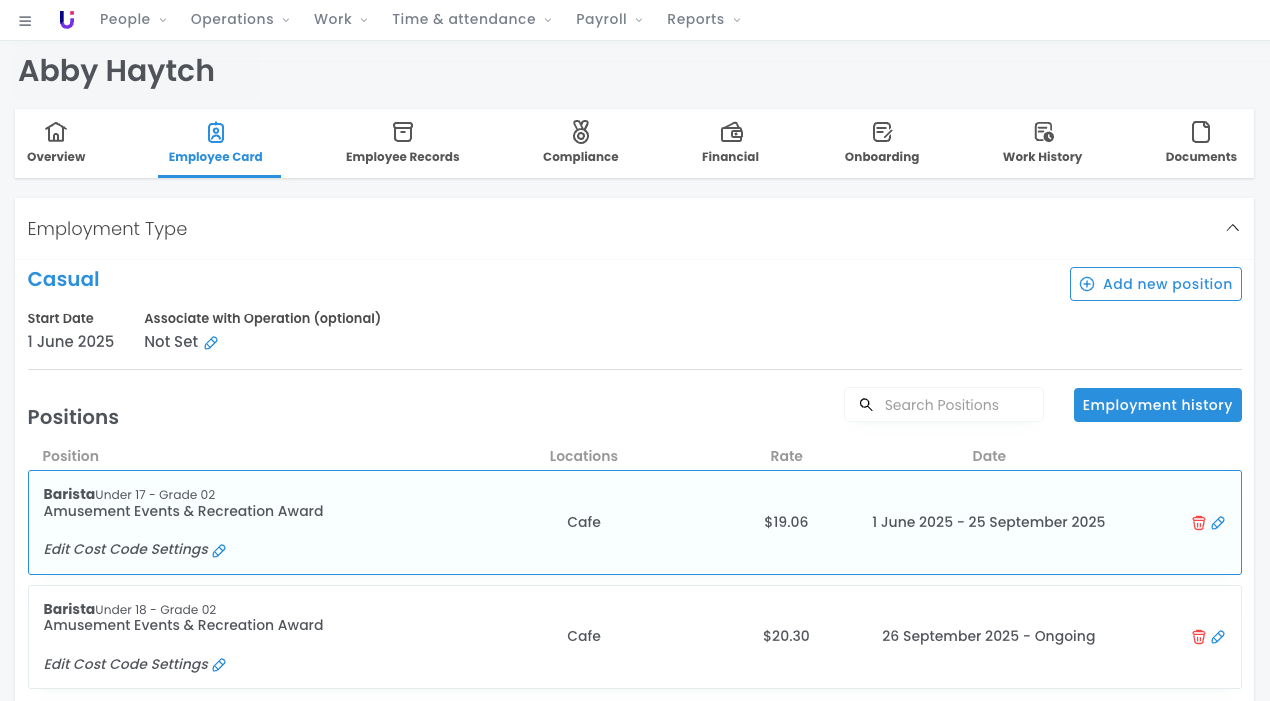This screenshot has width=1270, height=701.
Task: Edit Cost Code Settings for Under 17 Barista
Action: click(219, 550)
